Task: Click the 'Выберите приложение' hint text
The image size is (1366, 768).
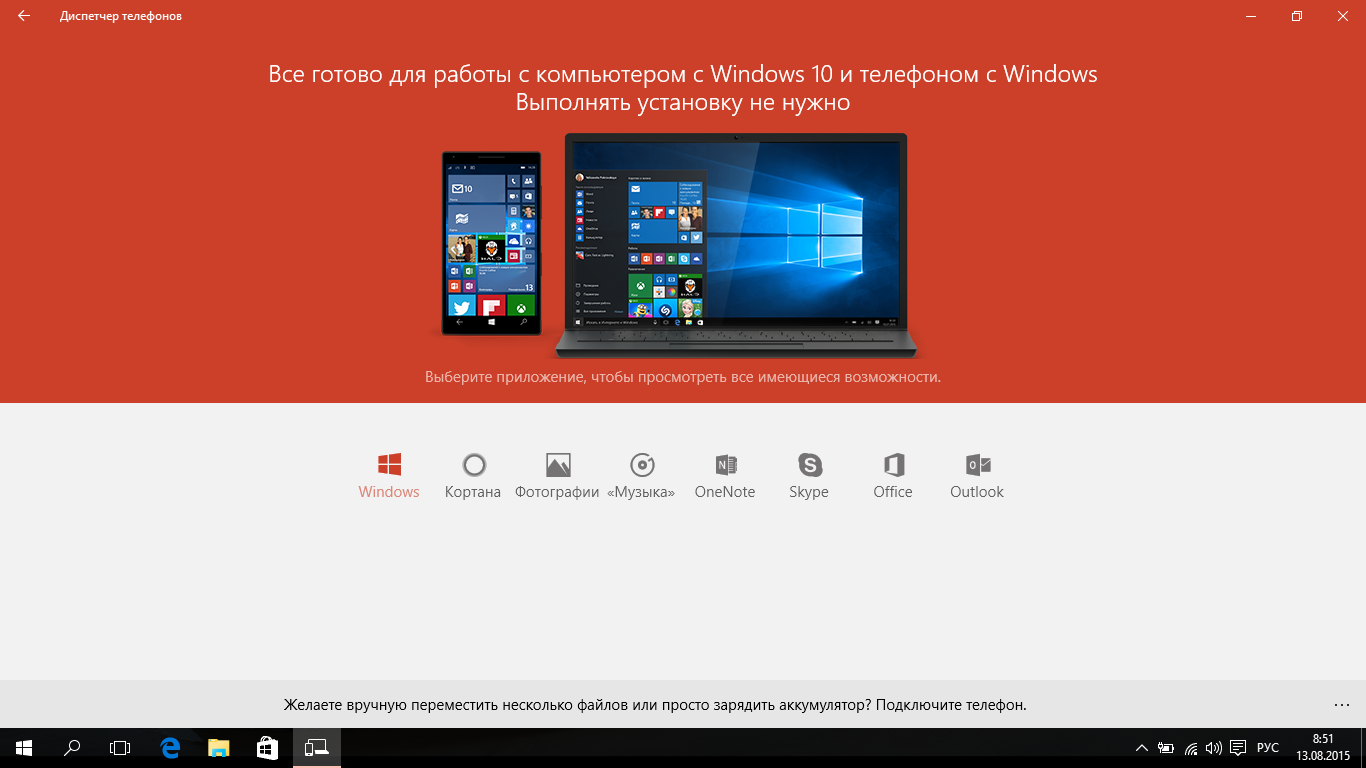Action: tap(683, 377)
